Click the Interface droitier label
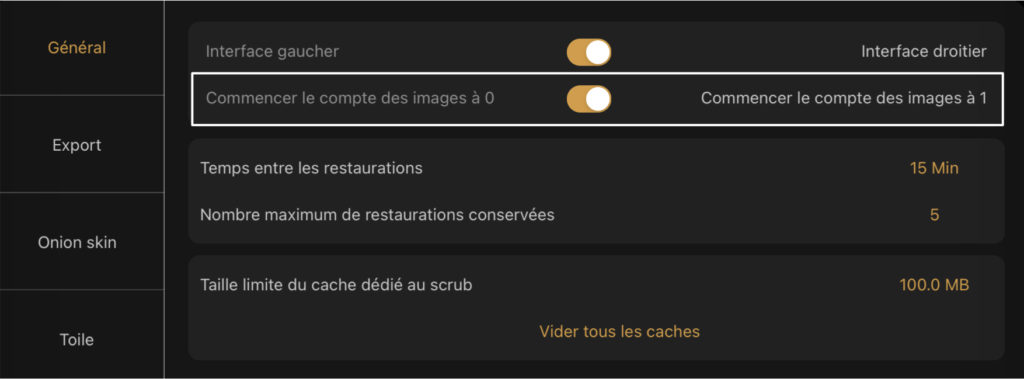Viewport: 1024px width, 379px height. coord(923,52)
